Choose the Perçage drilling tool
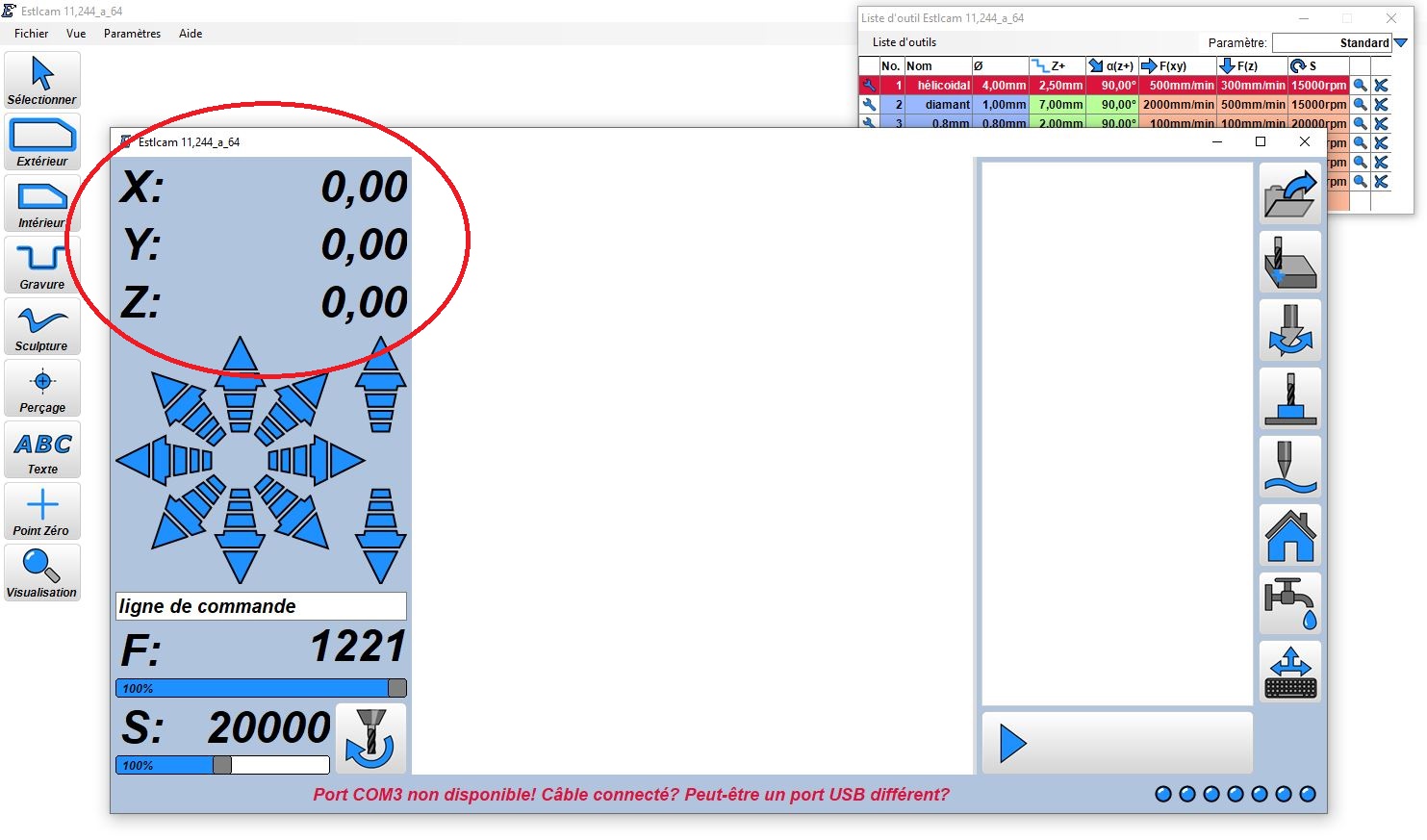Viewport: 1427px width, 840px height. pos(42,388)
